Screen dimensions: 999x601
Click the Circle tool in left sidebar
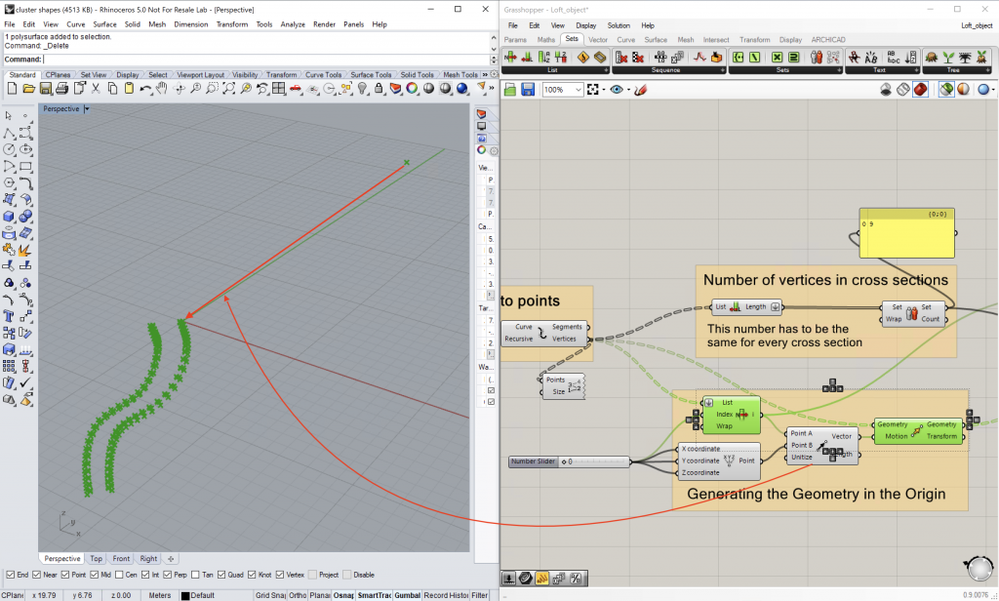tap(9, 150)
